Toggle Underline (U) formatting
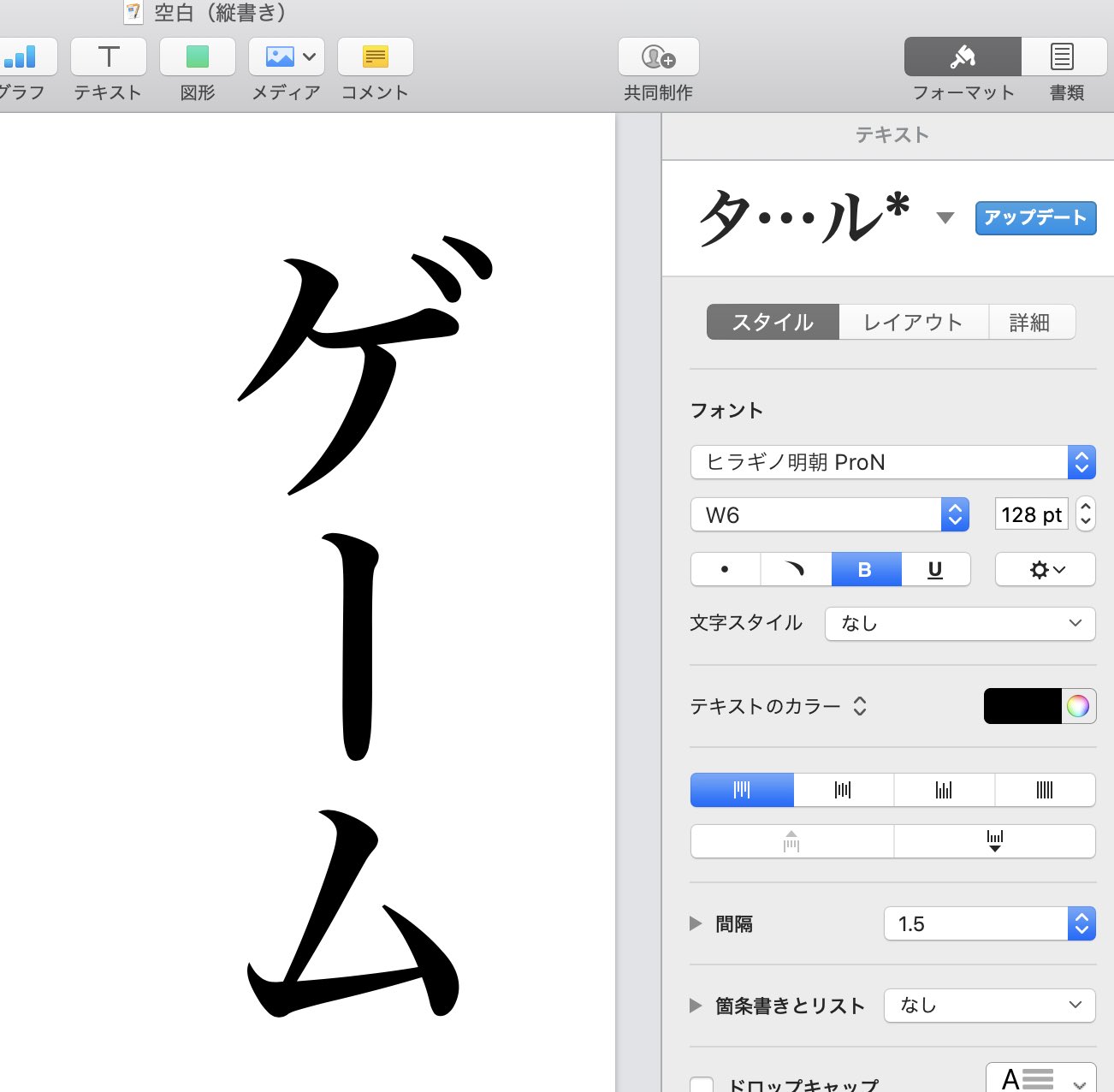 pyautogui.click(x=936, y=569)
